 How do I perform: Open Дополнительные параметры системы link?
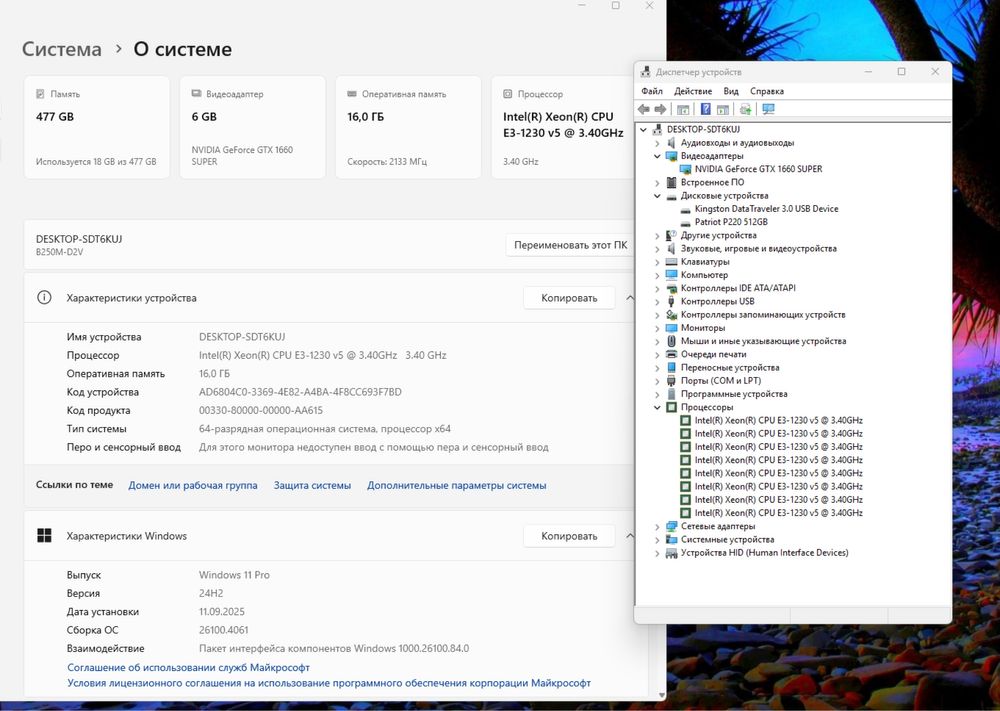coord(457,485)
